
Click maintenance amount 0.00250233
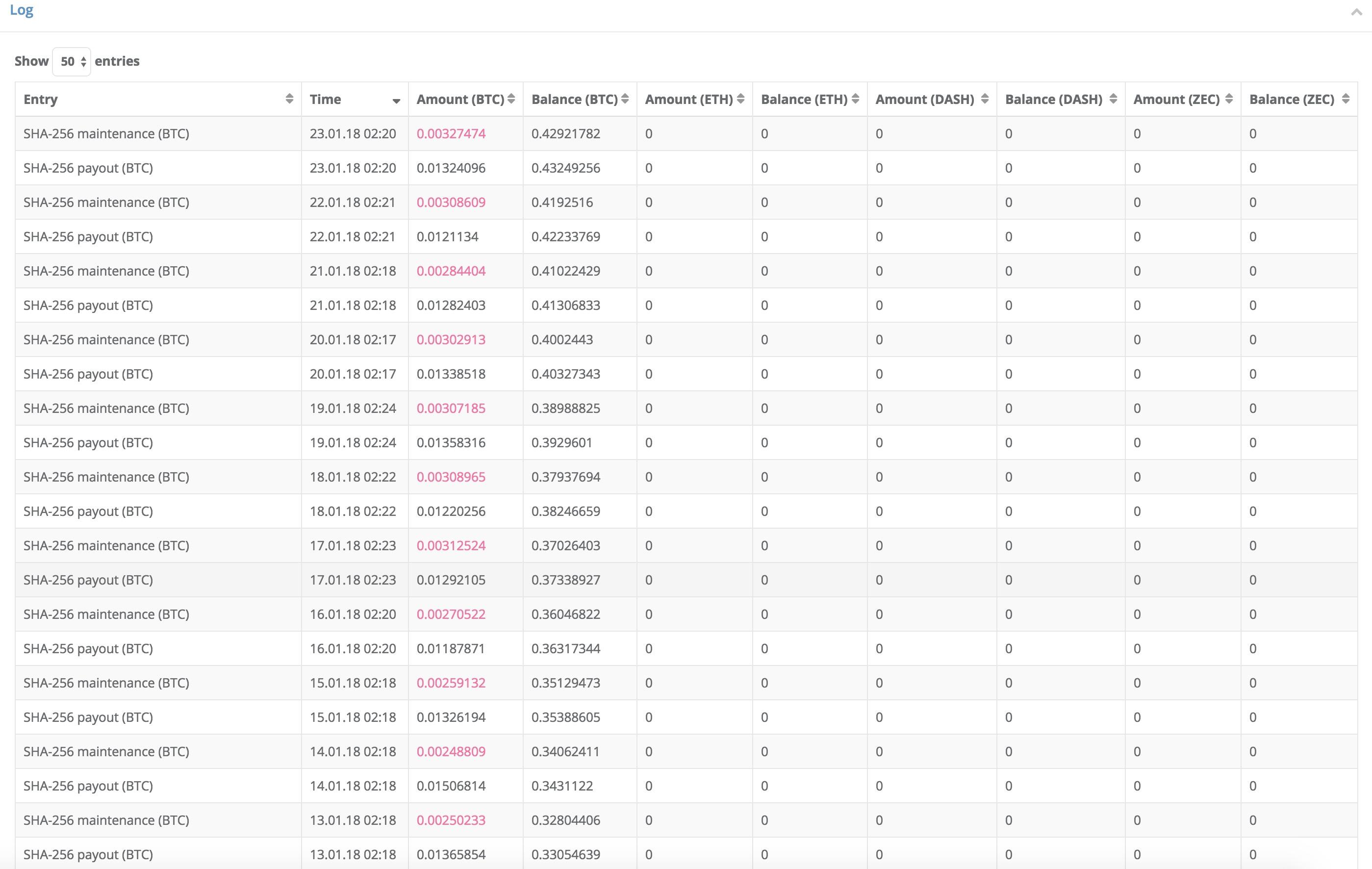click(x=451, y=820)
